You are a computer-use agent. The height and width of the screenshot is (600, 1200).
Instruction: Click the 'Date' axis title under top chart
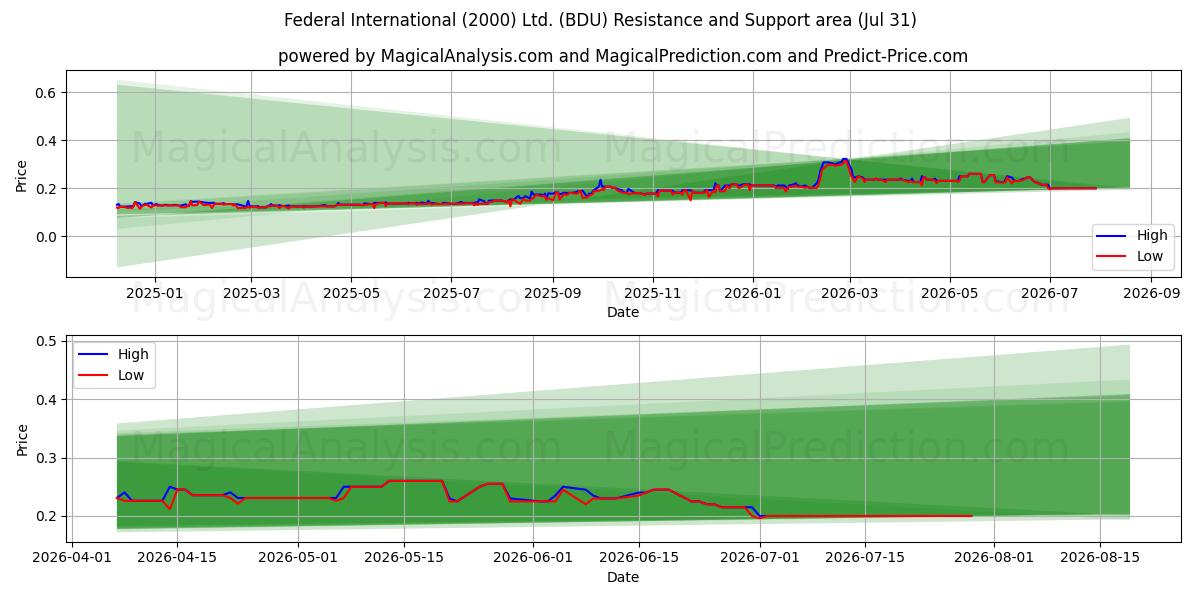point(623,313)
